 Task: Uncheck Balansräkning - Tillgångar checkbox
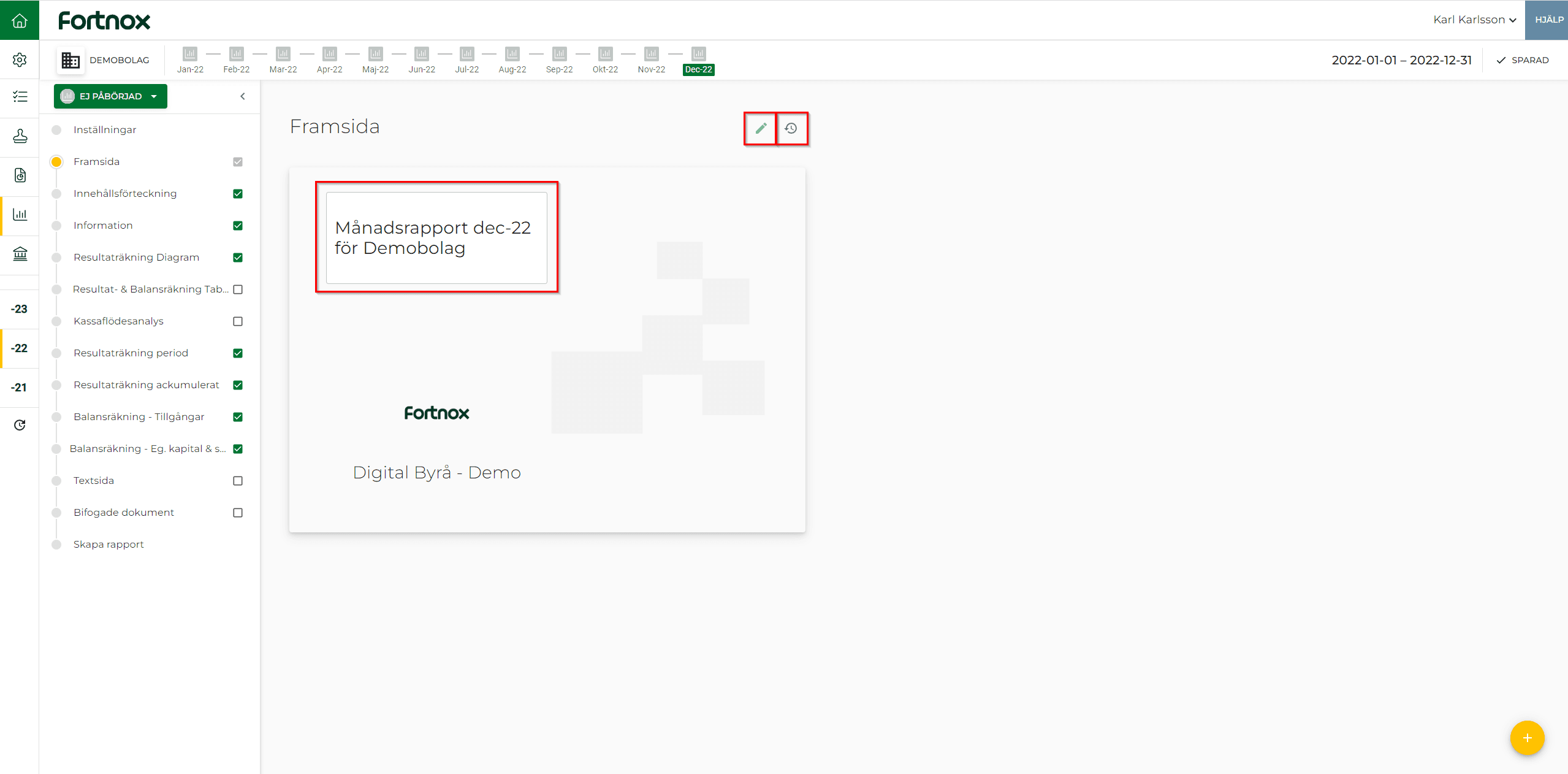tap(238, 417)
